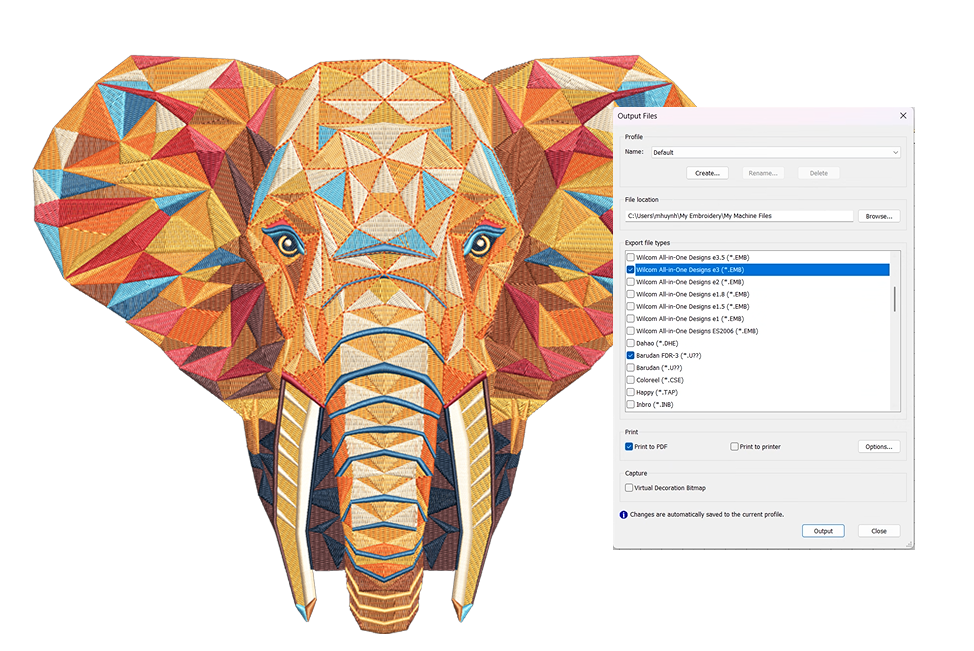Check the Virtual Decoration Bitmap option
This screenshot has width=974, height=651.
tap(629, 488)
